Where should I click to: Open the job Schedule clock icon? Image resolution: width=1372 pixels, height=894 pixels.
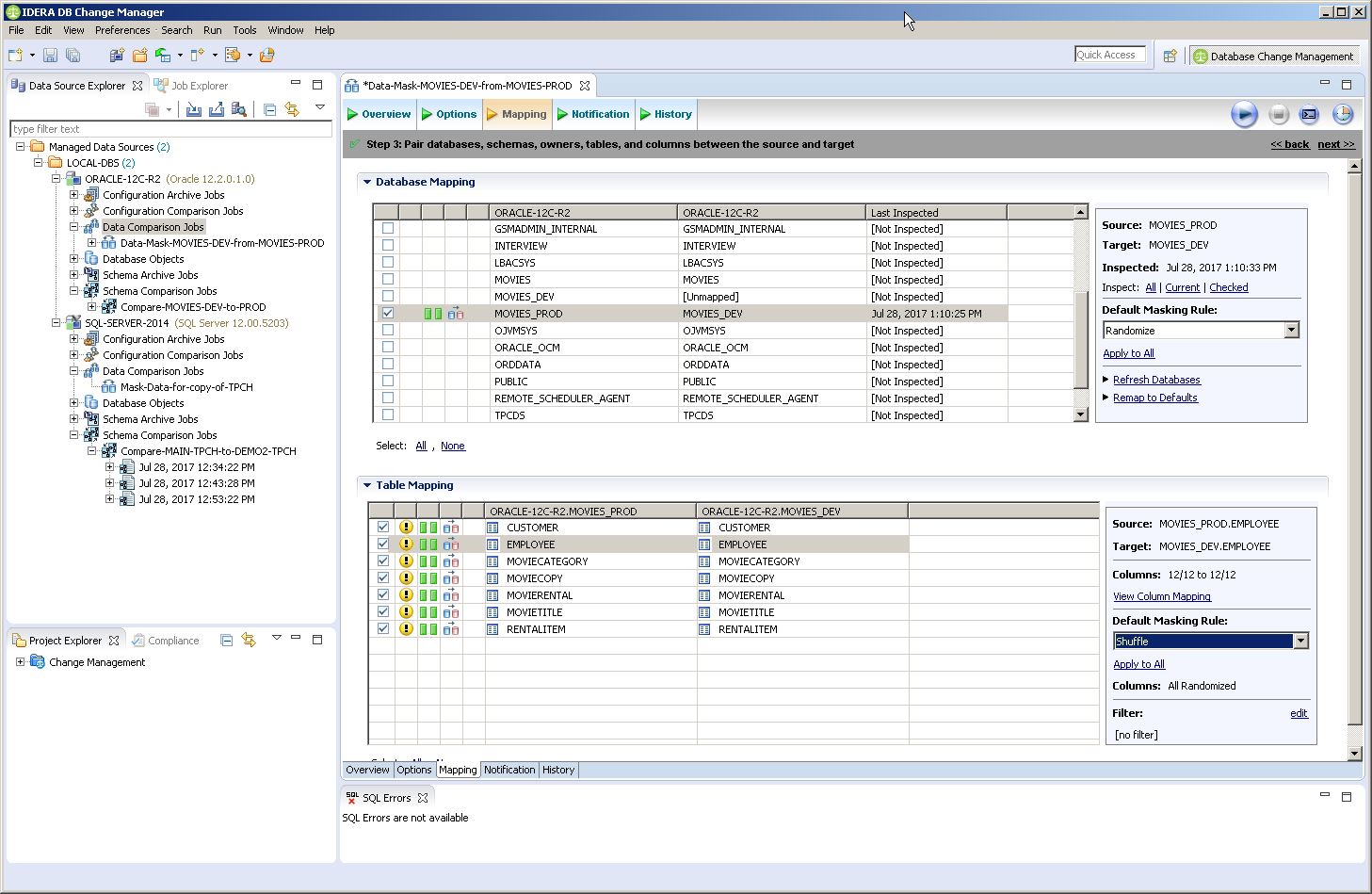(1343, 114)
